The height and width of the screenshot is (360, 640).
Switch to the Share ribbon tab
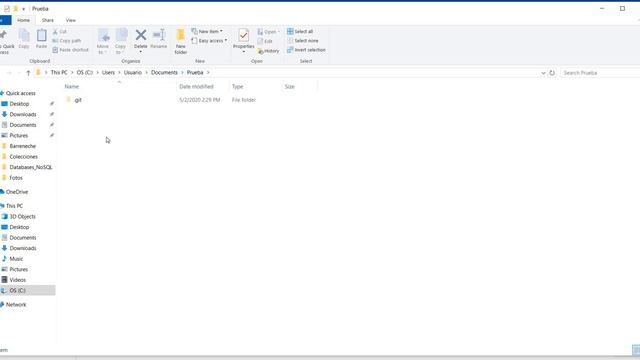coord(47,20)
